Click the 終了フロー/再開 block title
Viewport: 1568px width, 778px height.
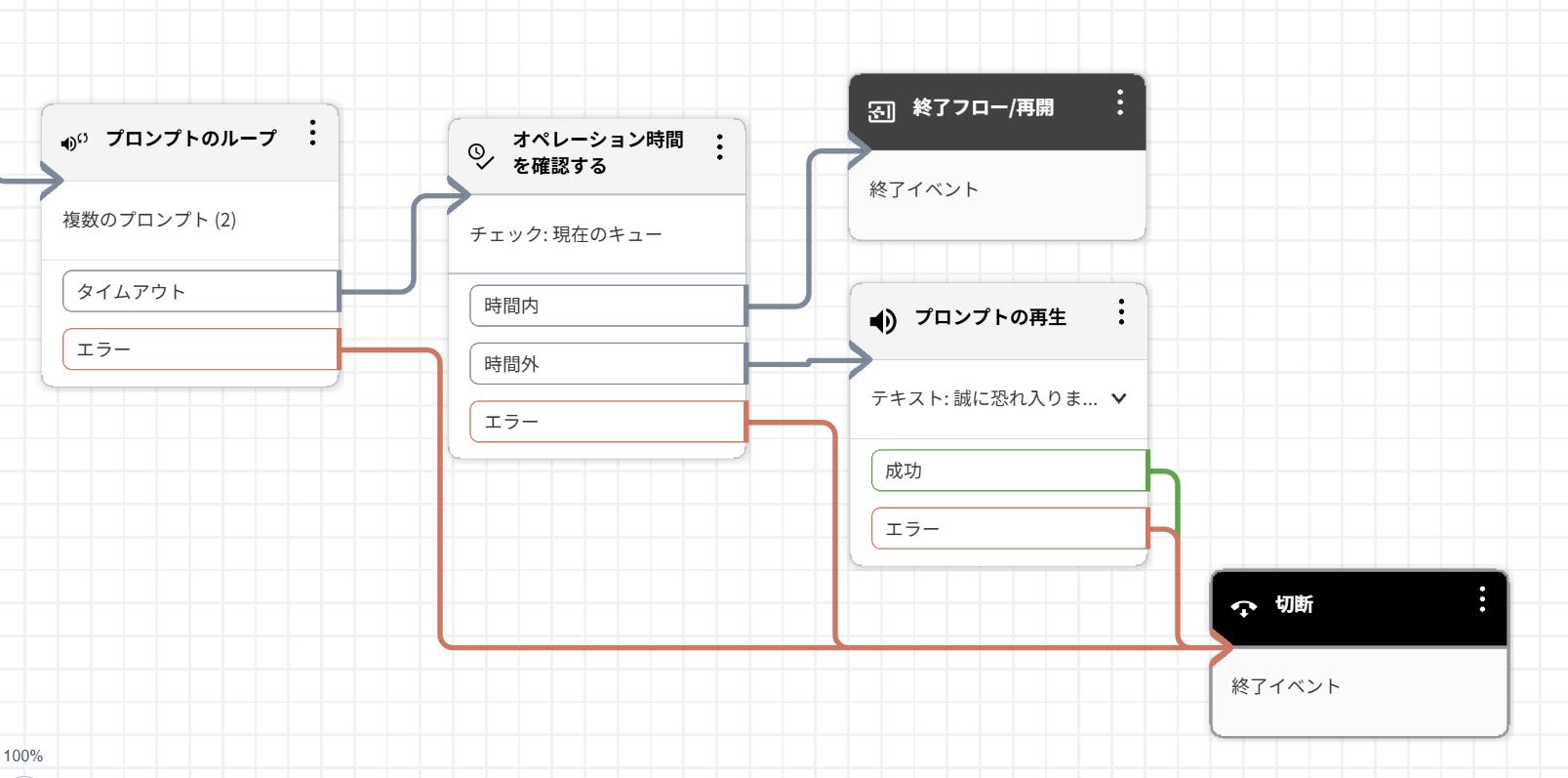tap(983, 107)
